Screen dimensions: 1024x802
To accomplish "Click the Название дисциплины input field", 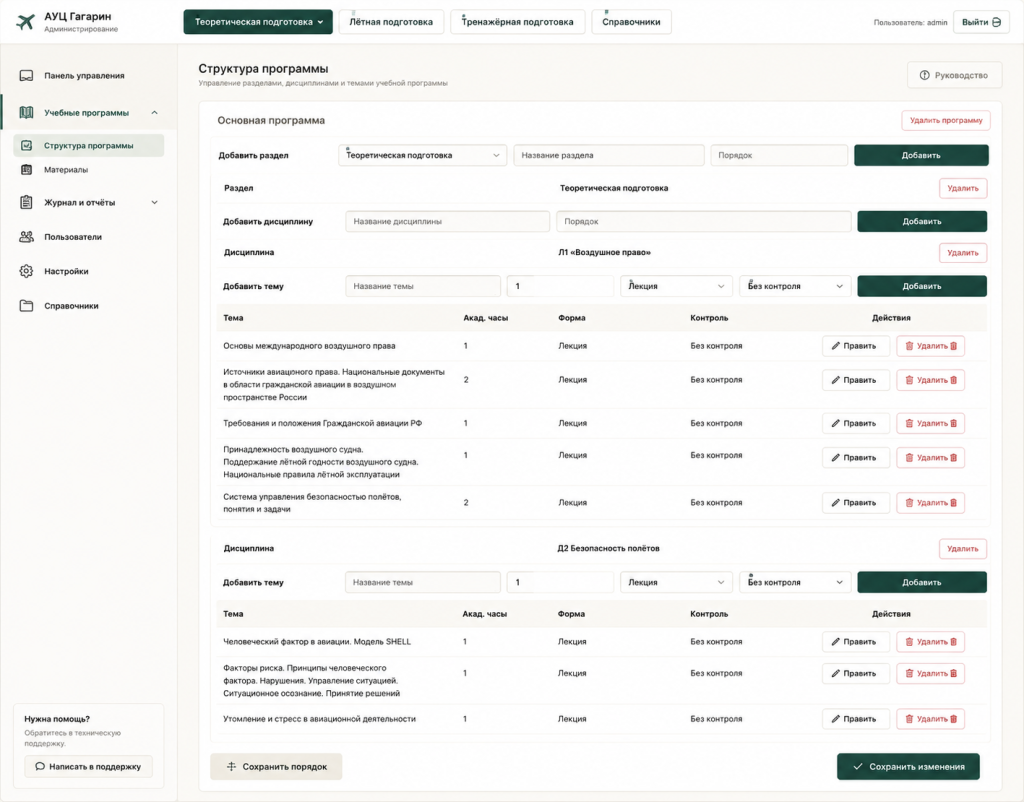I will [447, 221].
